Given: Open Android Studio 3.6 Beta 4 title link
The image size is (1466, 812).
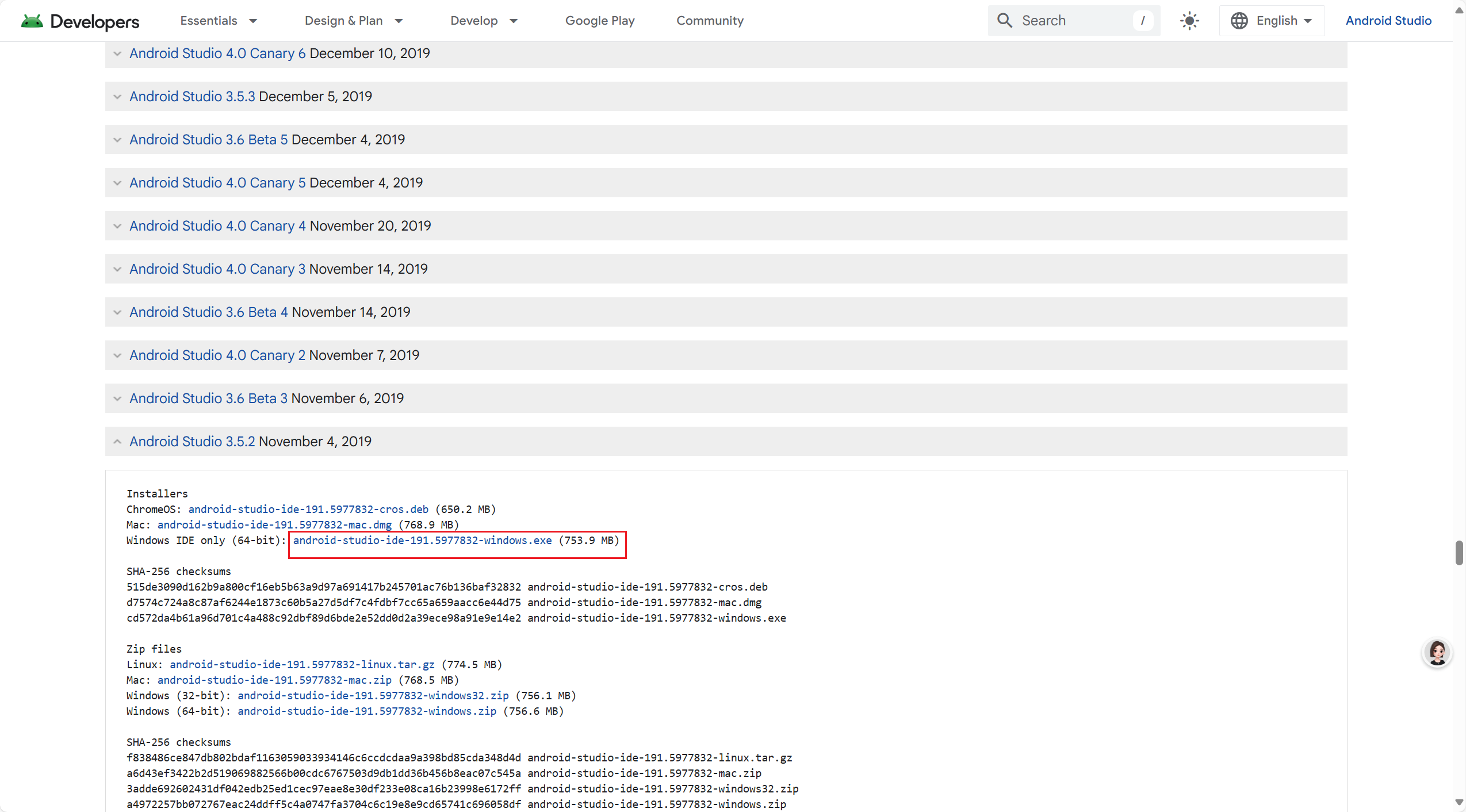Looking at the screenshot, I should point(208,312).
